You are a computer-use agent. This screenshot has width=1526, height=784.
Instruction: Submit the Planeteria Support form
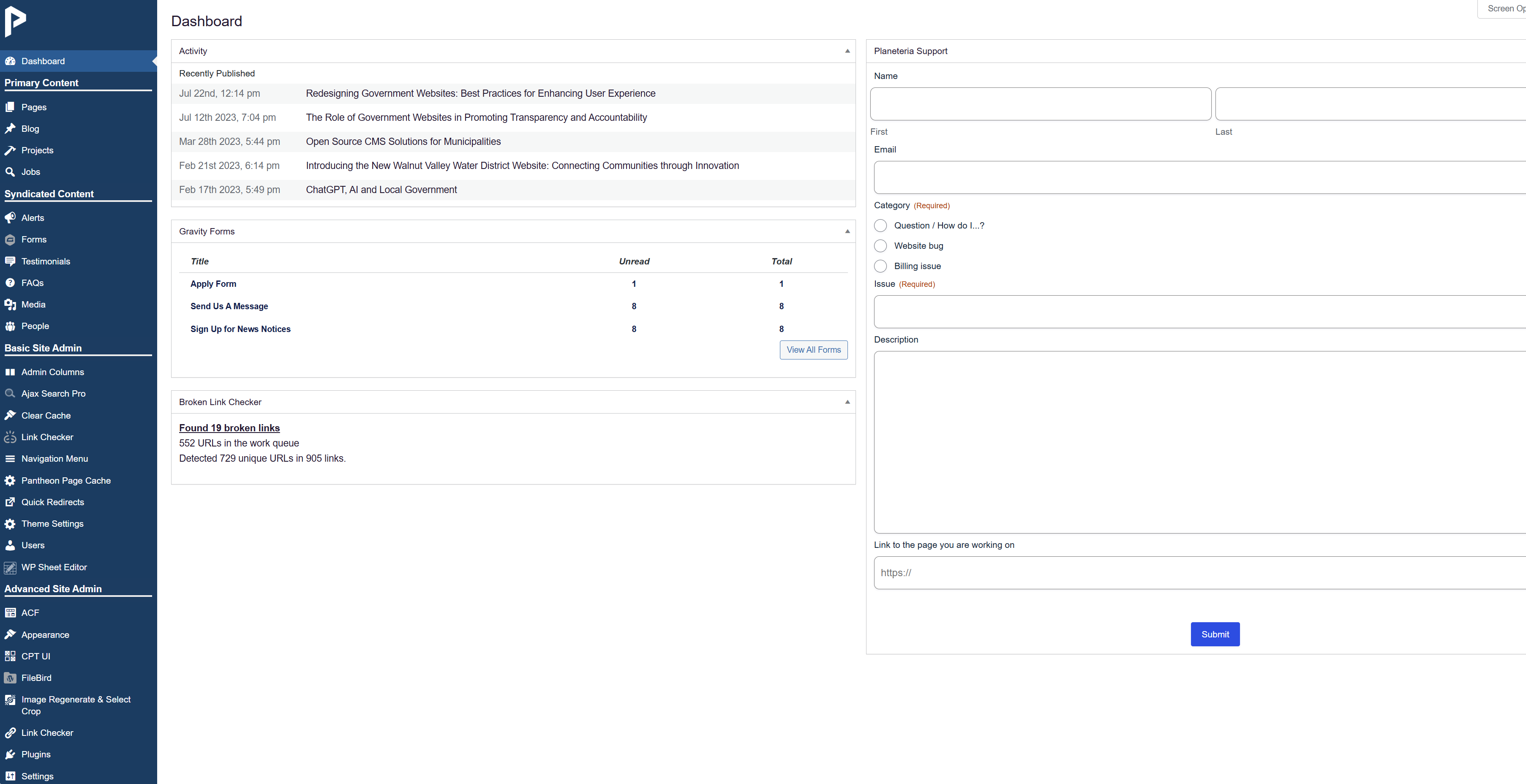click(x=1214, y=634)
